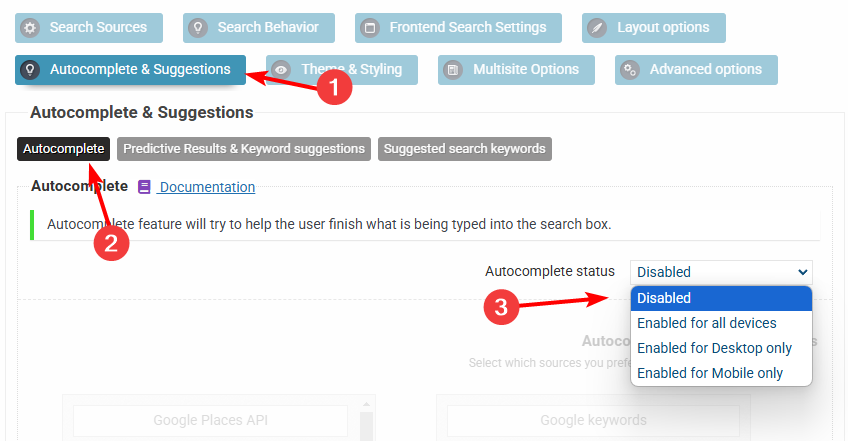Open the Autocomplete status dropdown

tap(721, 272)
